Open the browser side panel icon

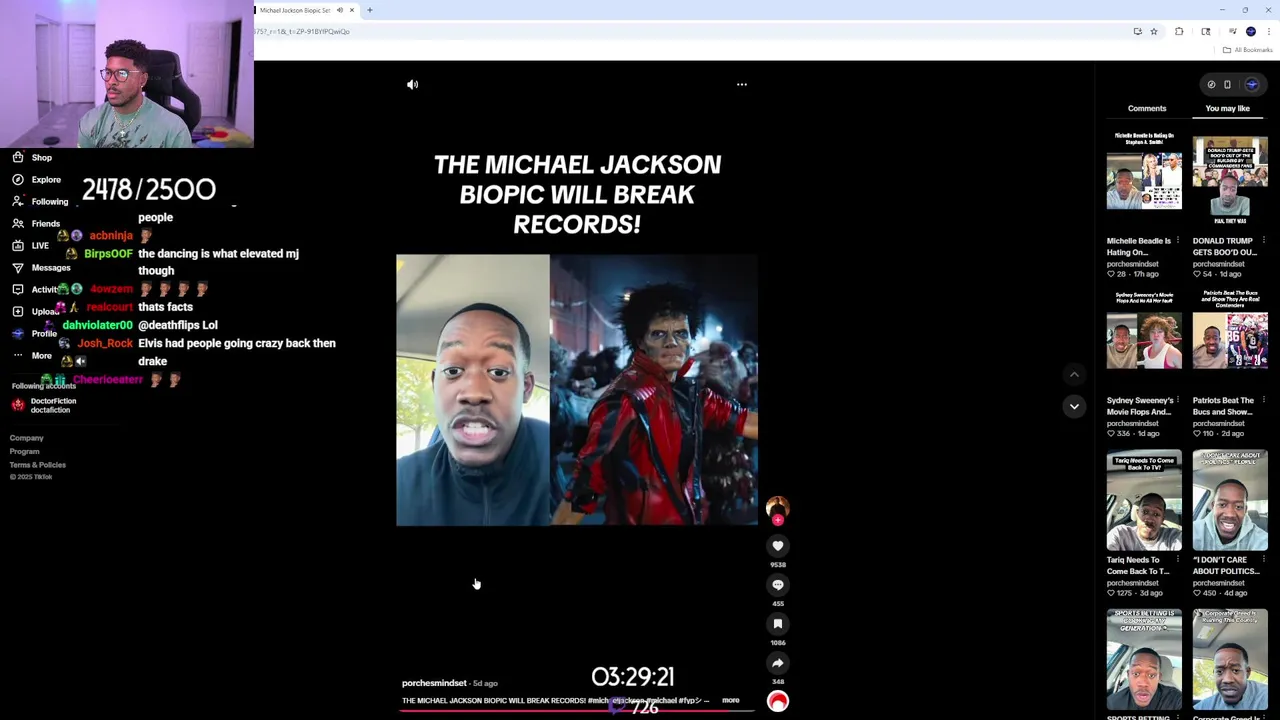(x=1206, y=31)
